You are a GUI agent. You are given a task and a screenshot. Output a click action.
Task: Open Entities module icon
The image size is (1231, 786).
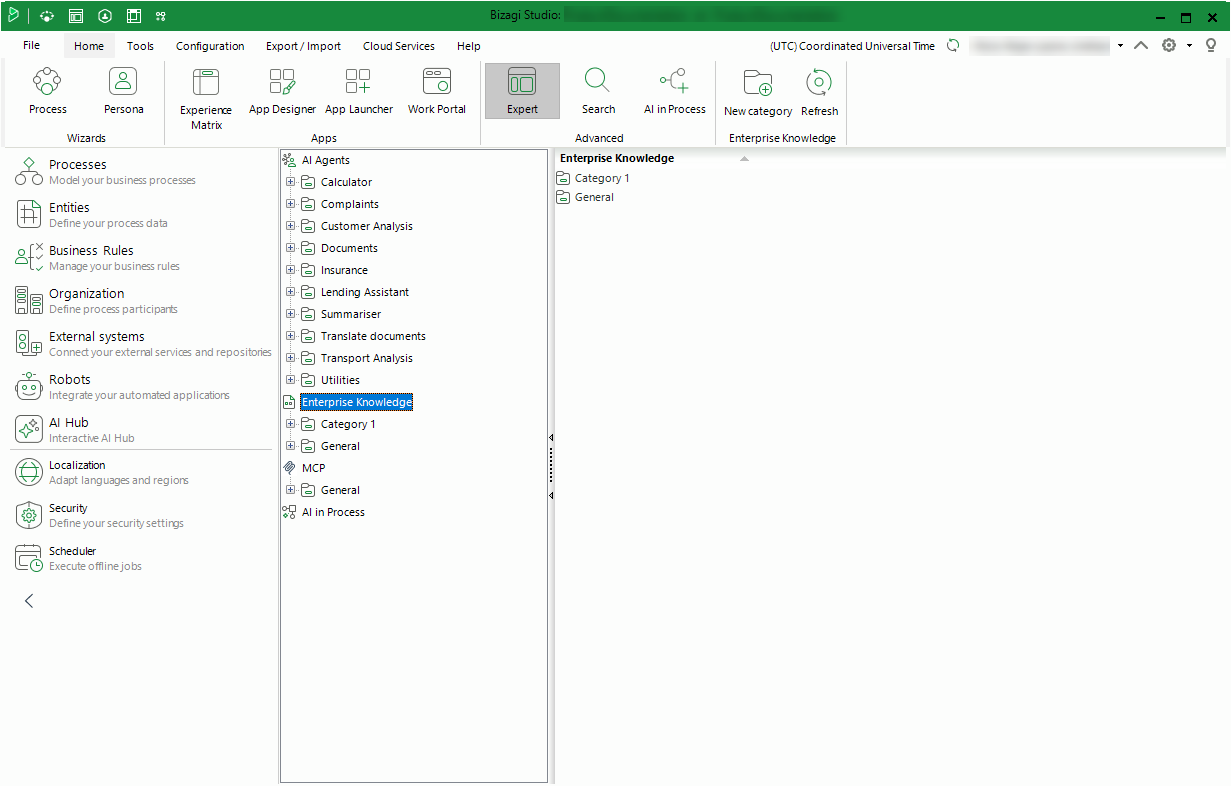pos(29,214)
